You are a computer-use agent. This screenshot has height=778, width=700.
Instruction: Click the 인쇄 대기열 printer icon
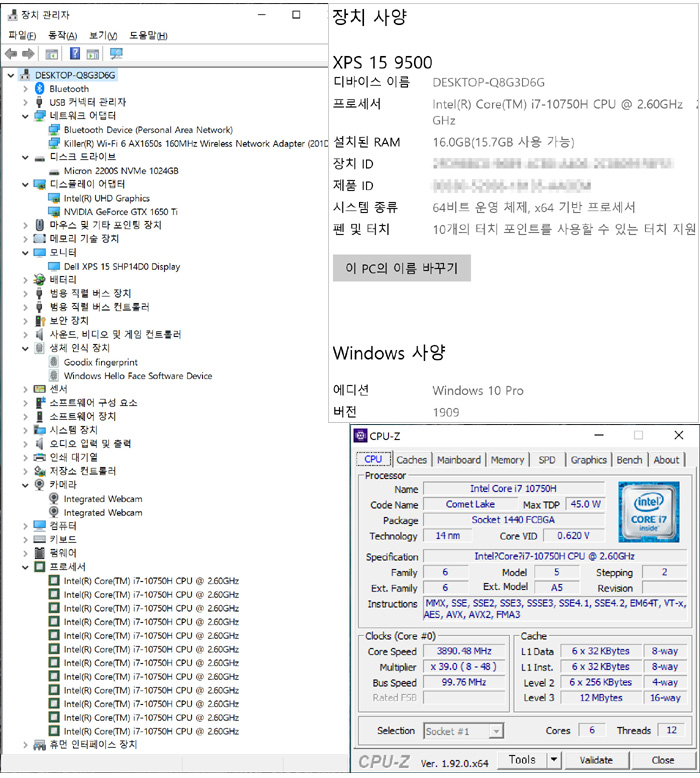[x=40, y=457]
